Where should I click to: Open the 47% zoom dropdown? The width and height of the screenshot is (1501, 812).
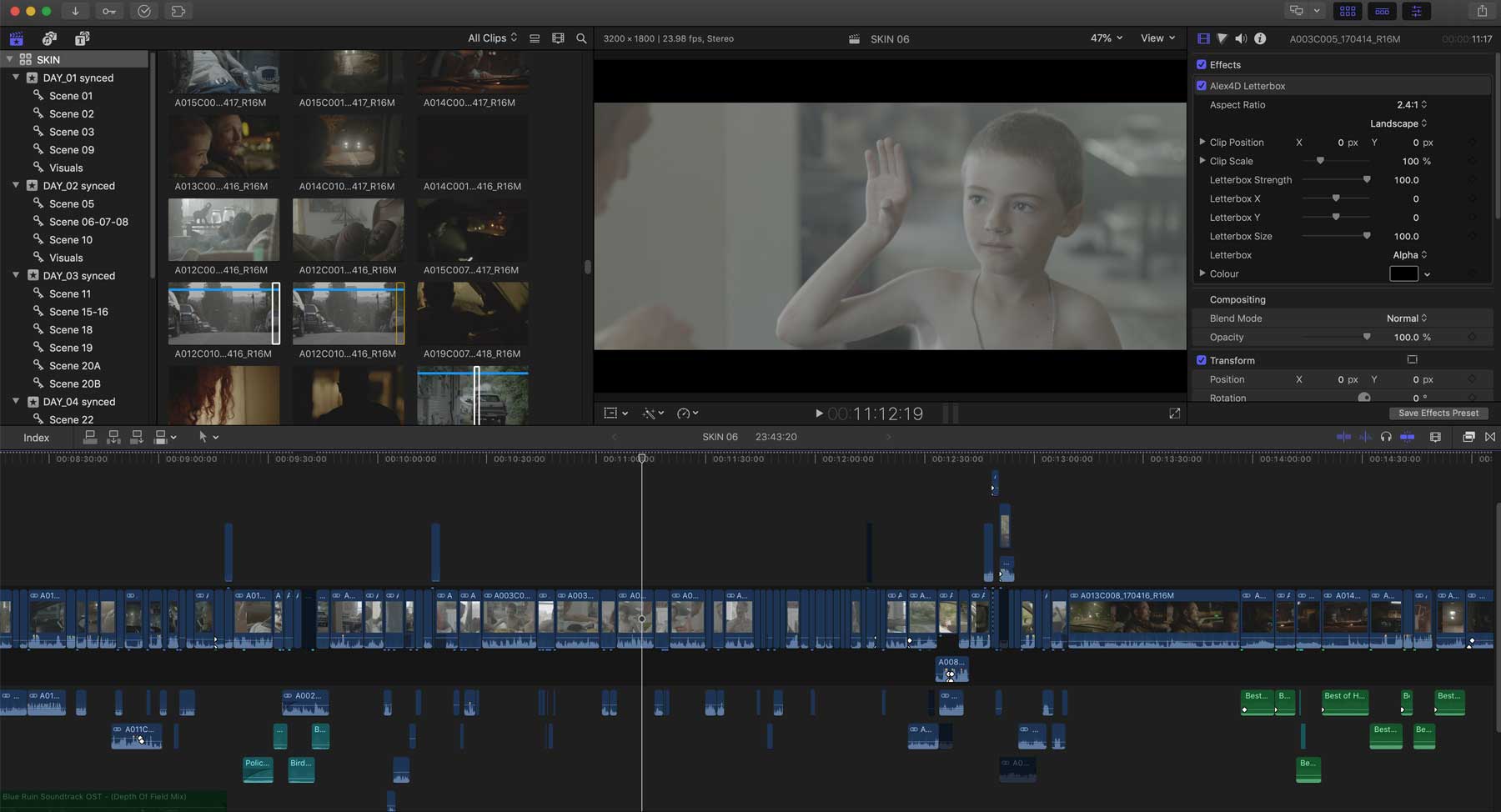(1107, 38)
